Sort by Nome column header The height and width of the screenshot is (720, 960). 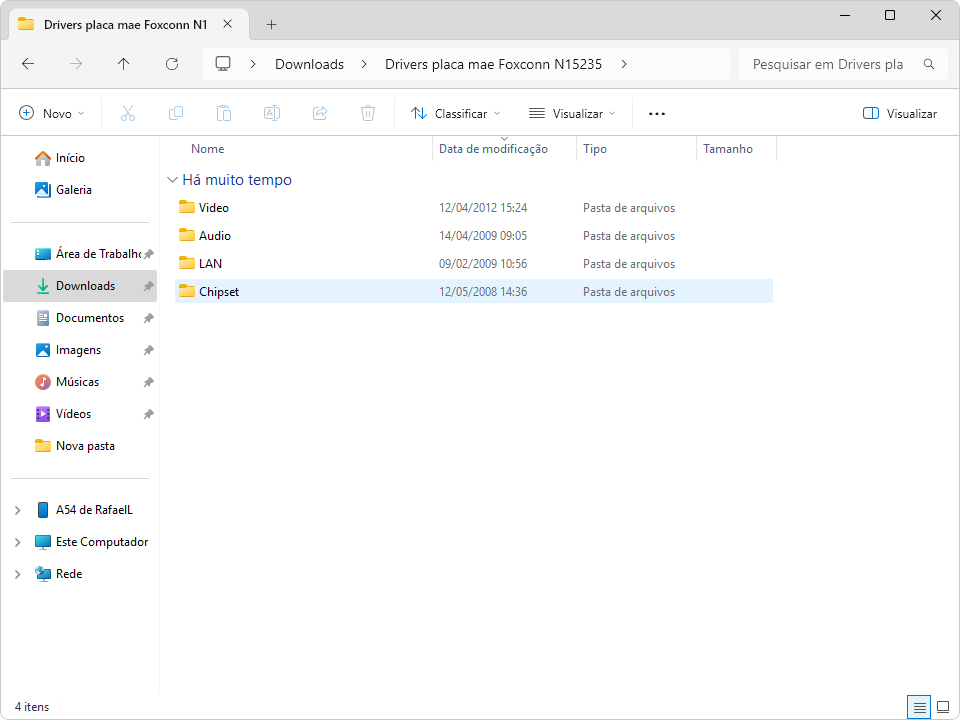click(x=208, y=149)
